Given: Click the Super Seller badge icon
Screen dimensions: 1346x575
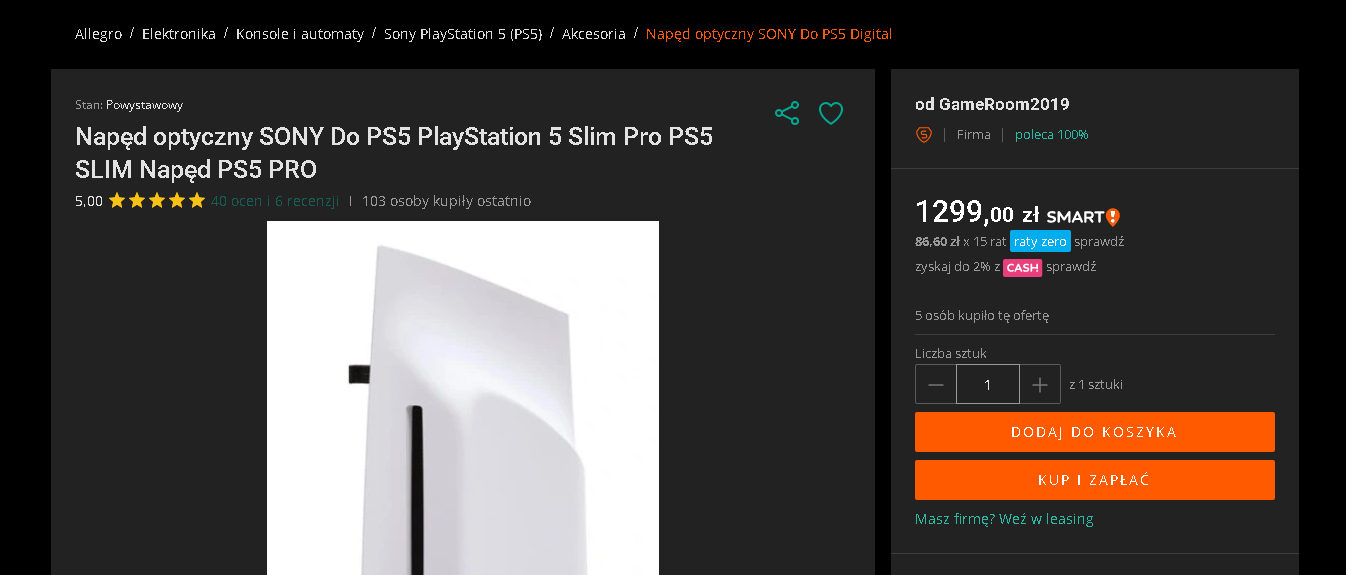Looking at the screenshot, I should (x=924, y=134).
